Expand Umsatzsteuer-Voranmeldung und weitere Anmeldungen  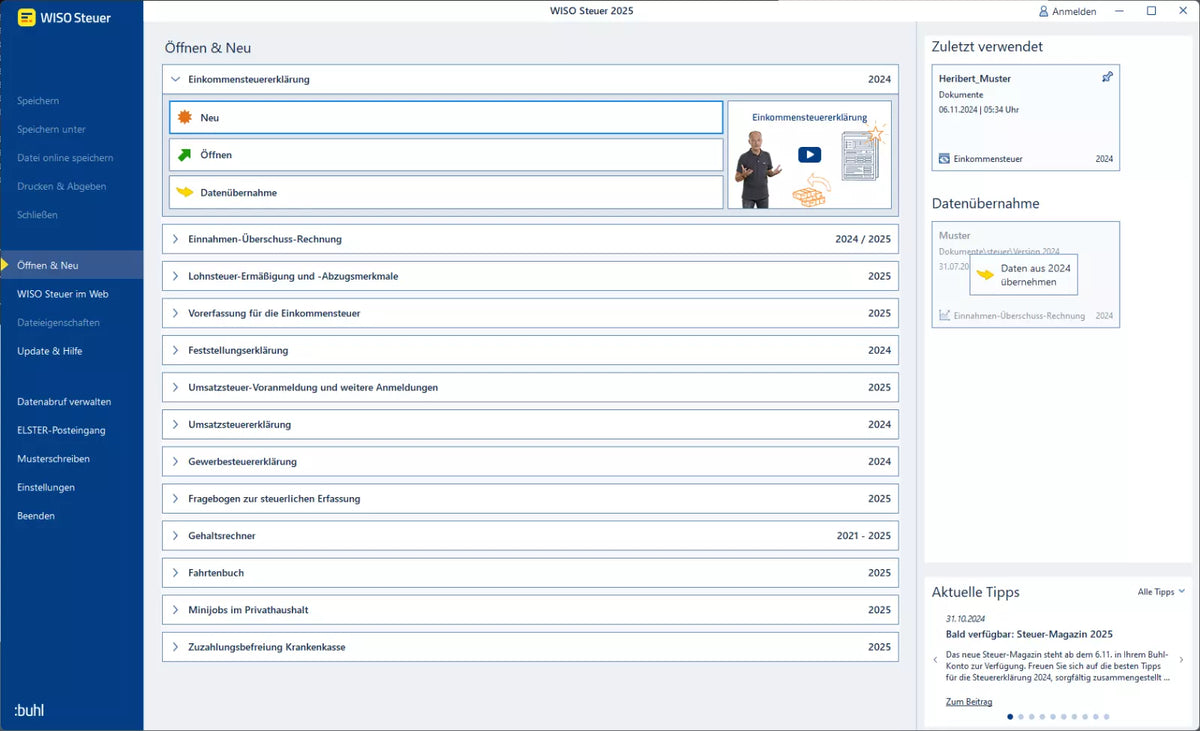point(175,387)
